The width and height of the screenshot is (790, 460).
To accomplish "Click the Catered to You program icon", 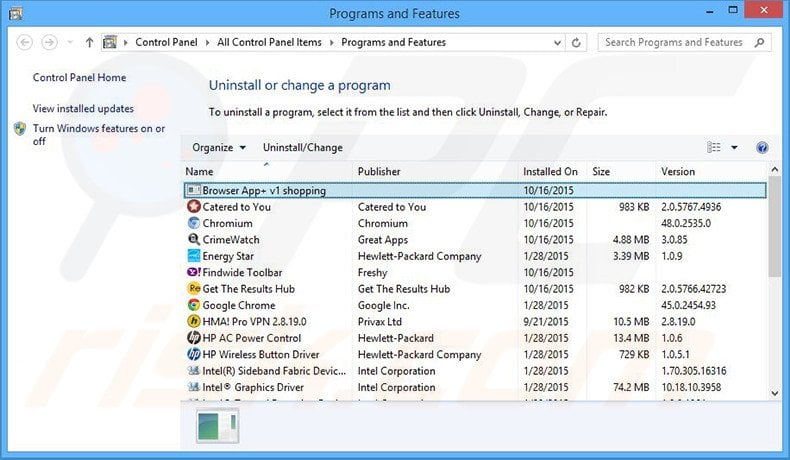I will click(193, 207).
